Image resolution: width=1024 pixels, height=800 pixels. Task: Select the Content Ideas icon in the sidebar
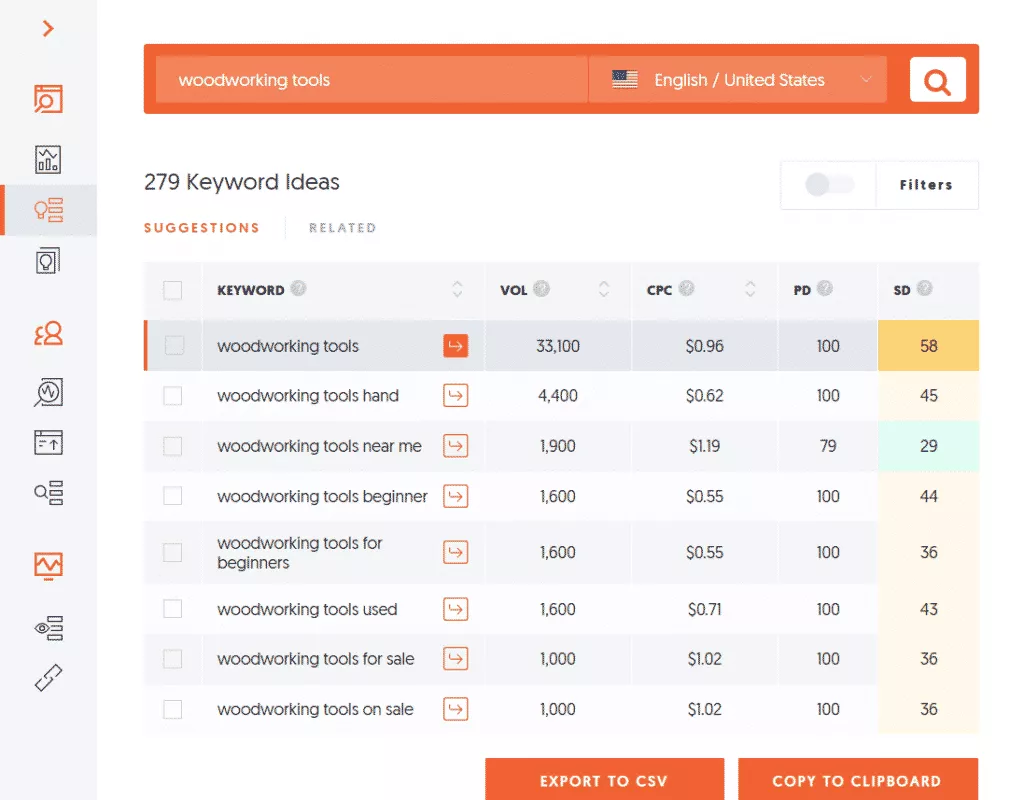click(x=48, y=260)
